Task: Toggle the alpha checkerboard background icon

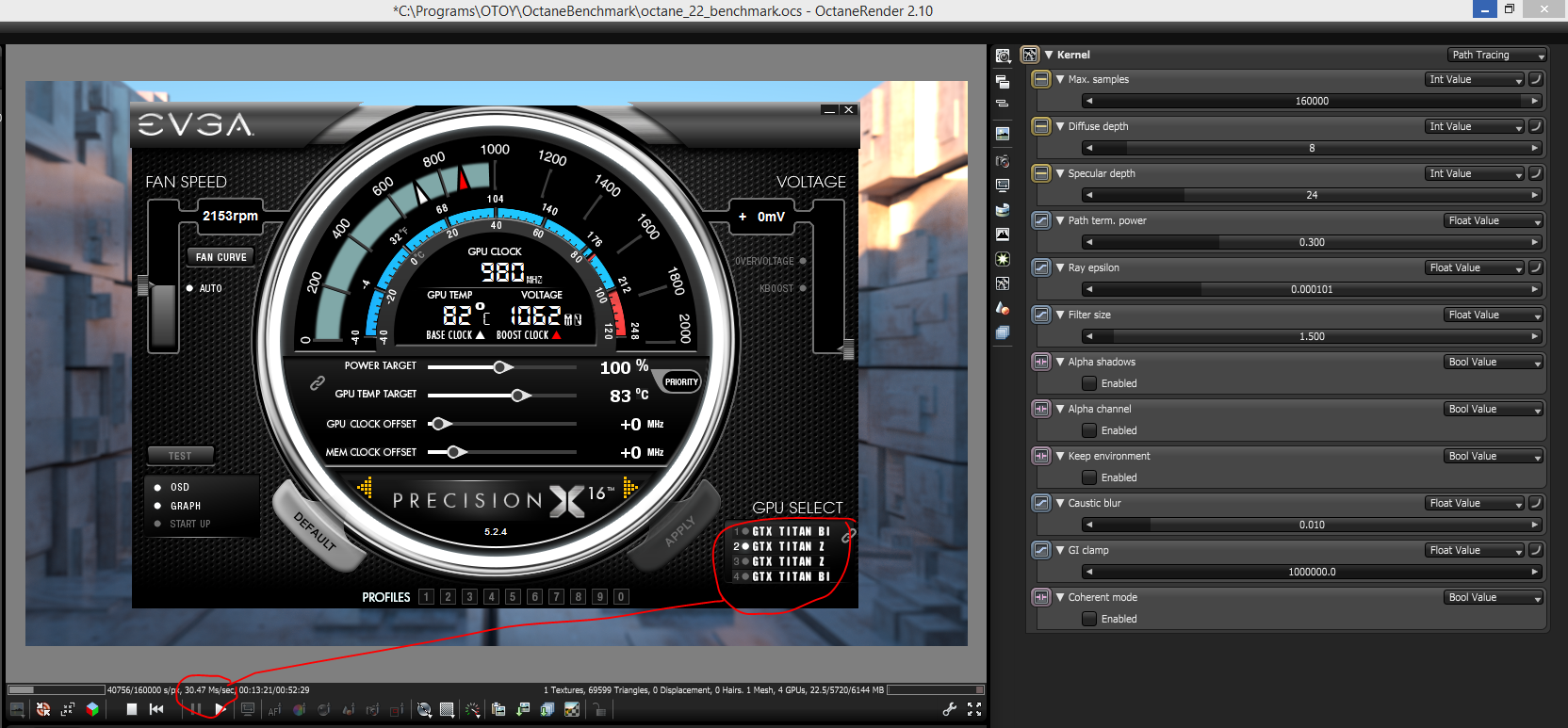Action: click(572, 709)
